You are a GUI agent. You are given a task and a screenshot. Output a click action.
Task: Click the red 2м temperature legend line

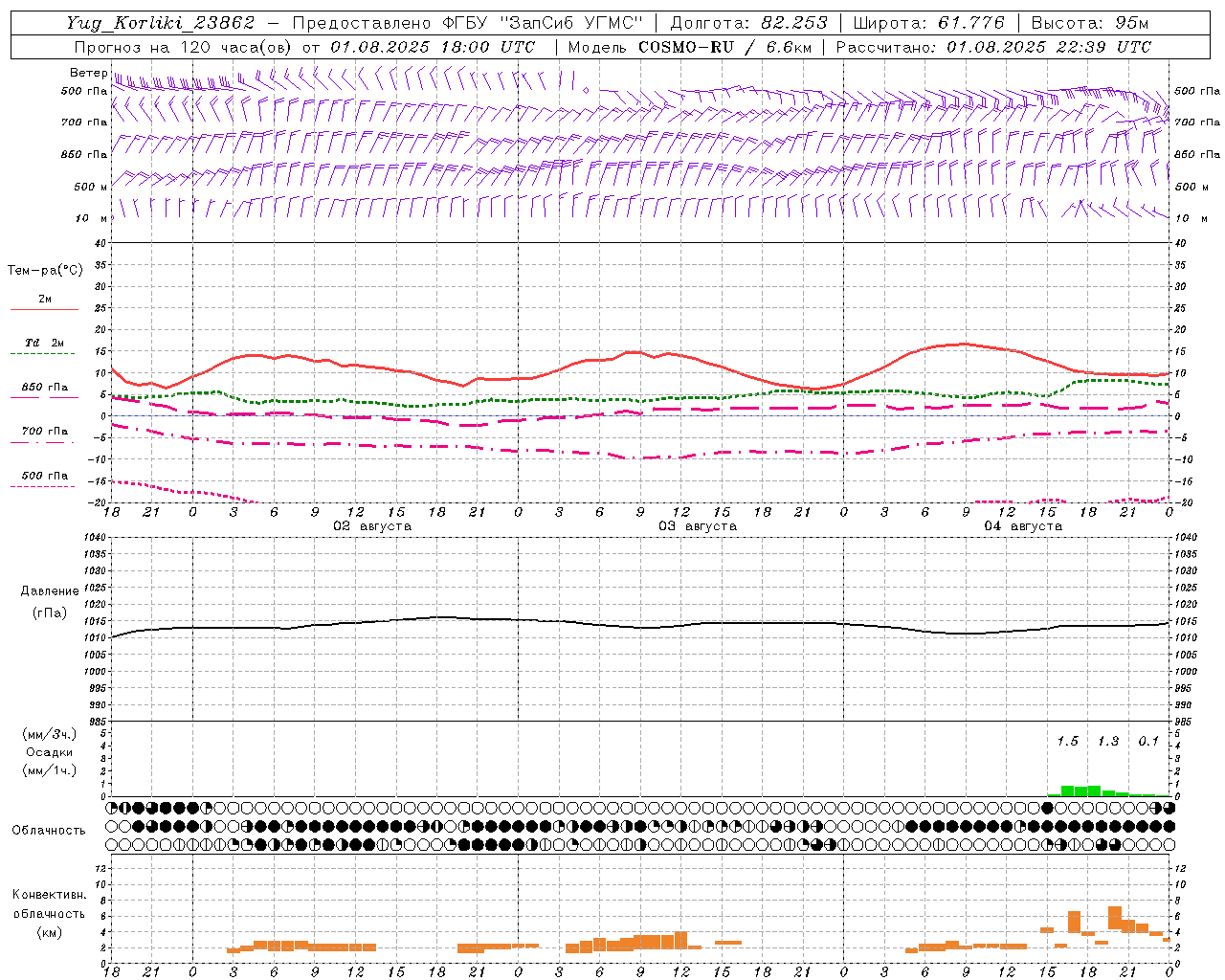coord(45,309)
